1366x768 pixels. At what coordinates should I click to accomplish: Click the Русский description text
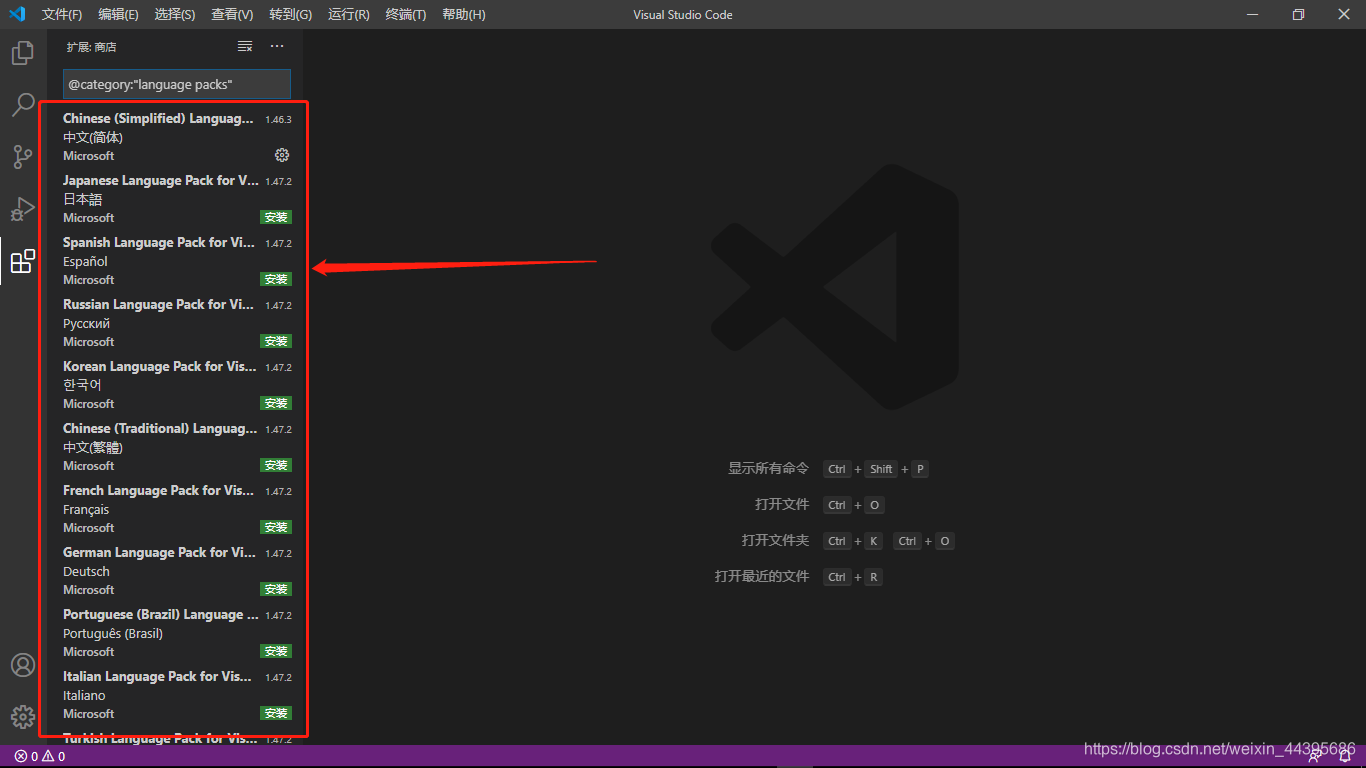pos(87,324)
